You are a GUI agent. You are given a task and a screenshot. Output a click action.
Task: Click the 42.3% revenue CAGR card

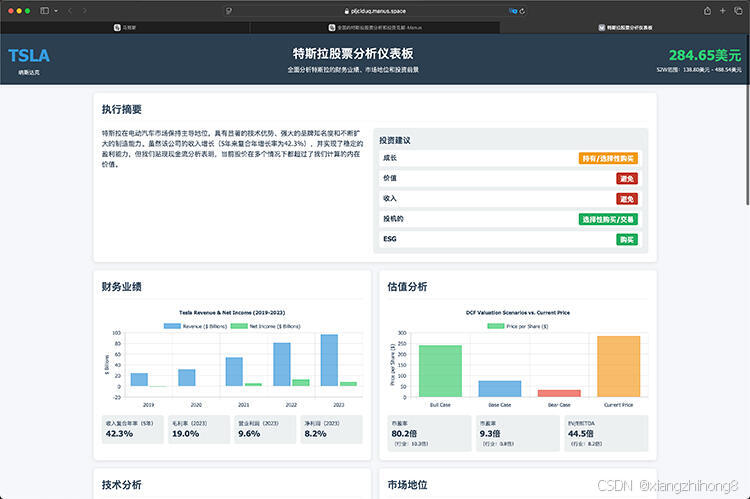point(132,429)
